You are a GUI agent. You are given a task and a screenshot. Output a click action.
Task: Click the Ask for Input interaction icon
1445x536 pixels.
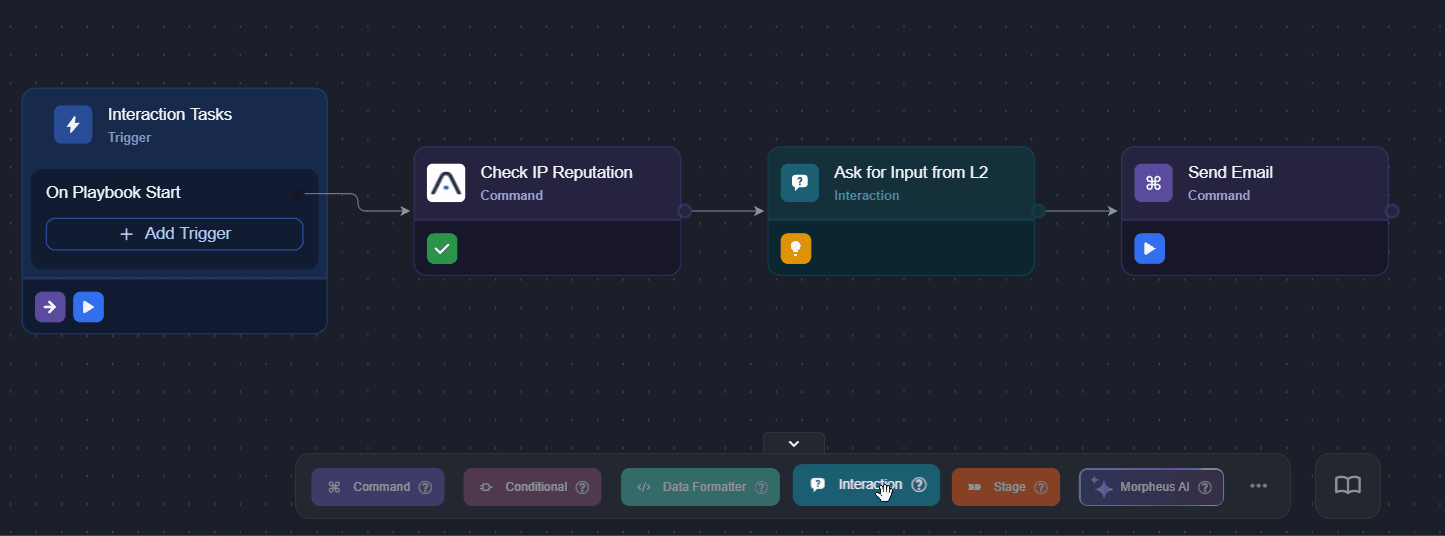click(x=800, y=183)
